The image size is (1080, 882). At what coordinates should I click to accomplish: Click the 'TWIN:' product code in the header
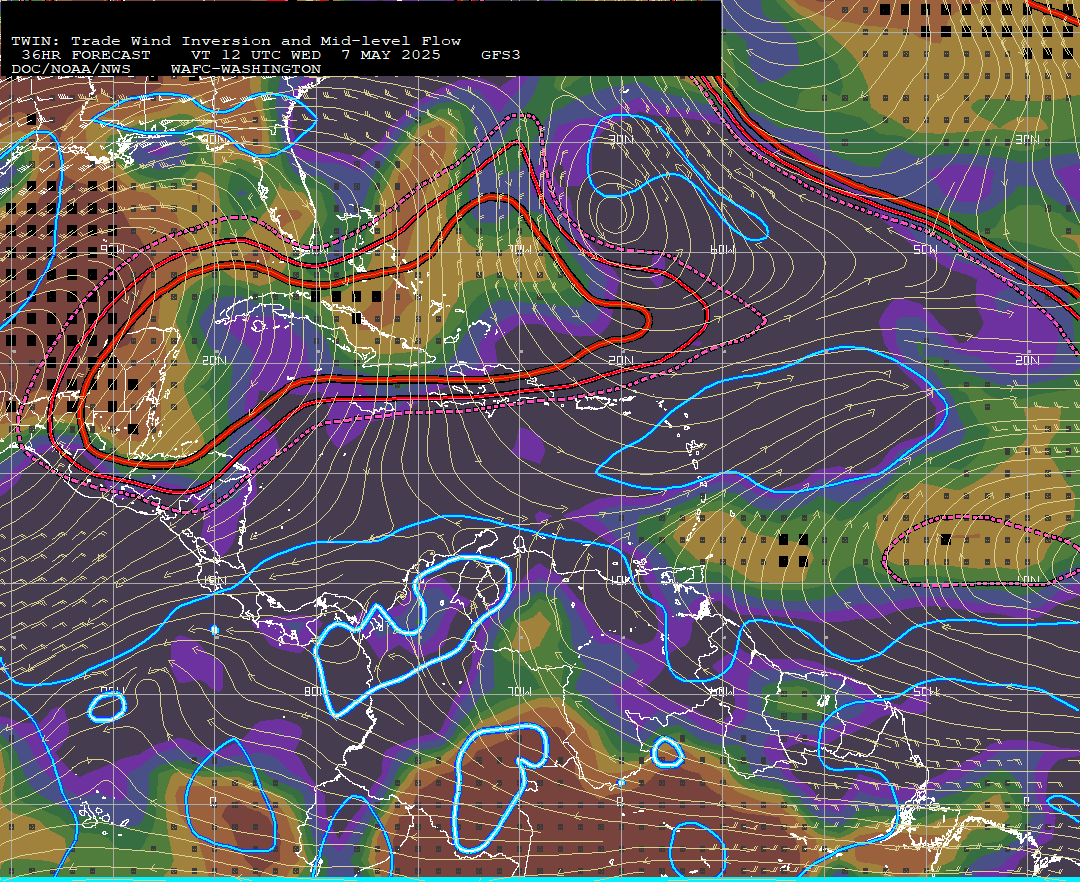(36, 41)
